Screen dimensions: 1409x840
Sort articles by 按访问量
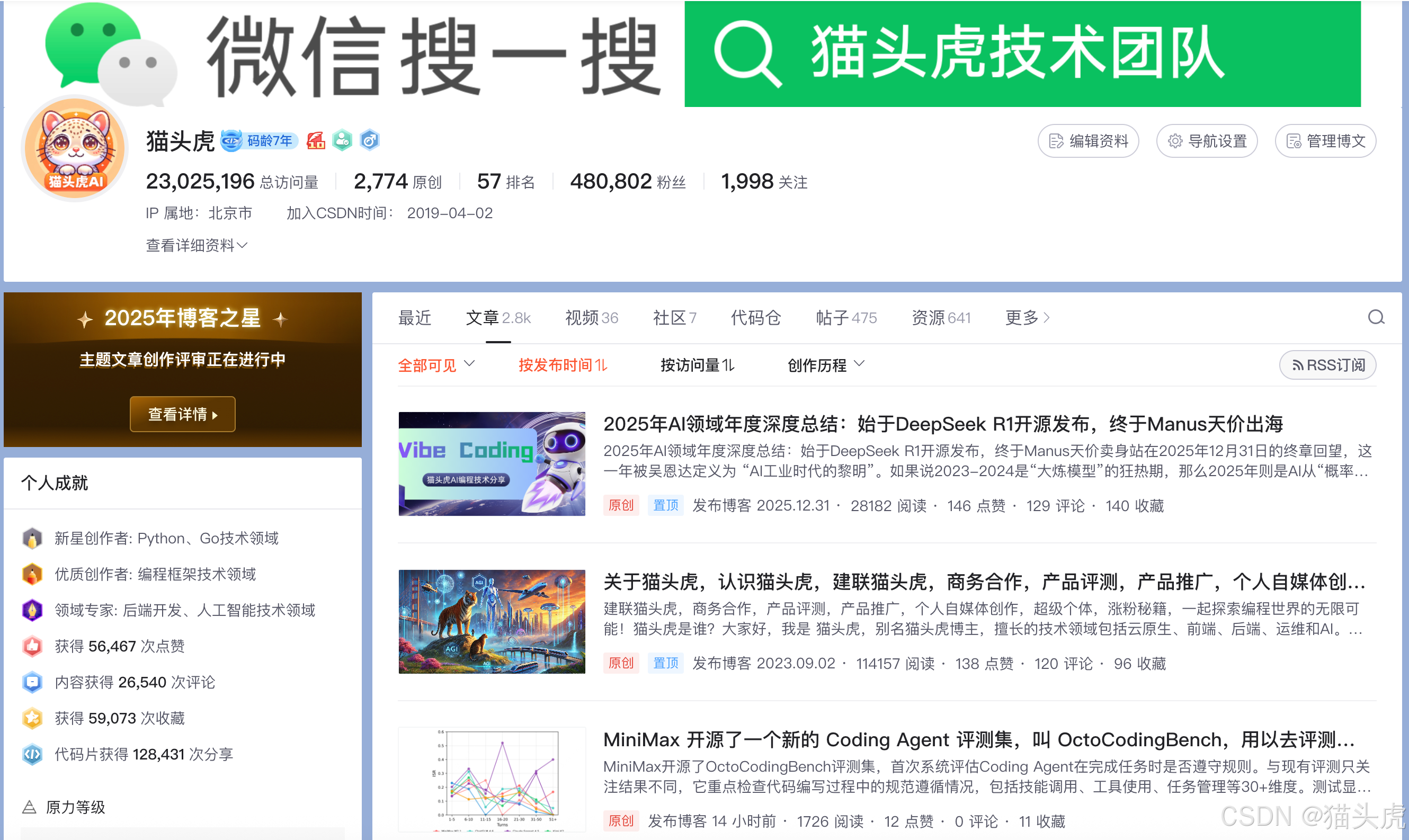click(x=698, y=365)
